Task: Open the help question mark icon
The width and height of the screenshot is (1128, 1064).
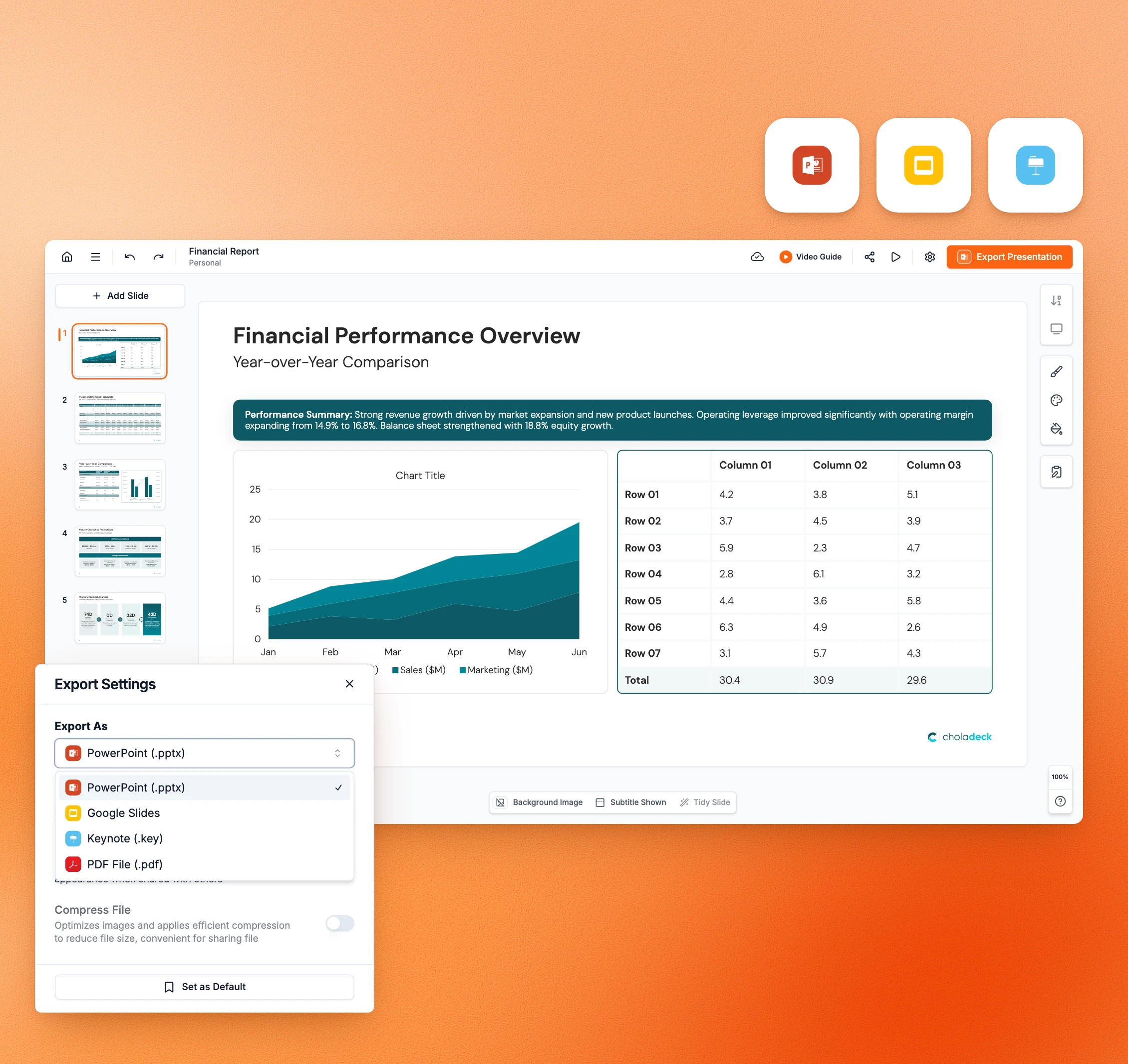Action: (1059, 801)
